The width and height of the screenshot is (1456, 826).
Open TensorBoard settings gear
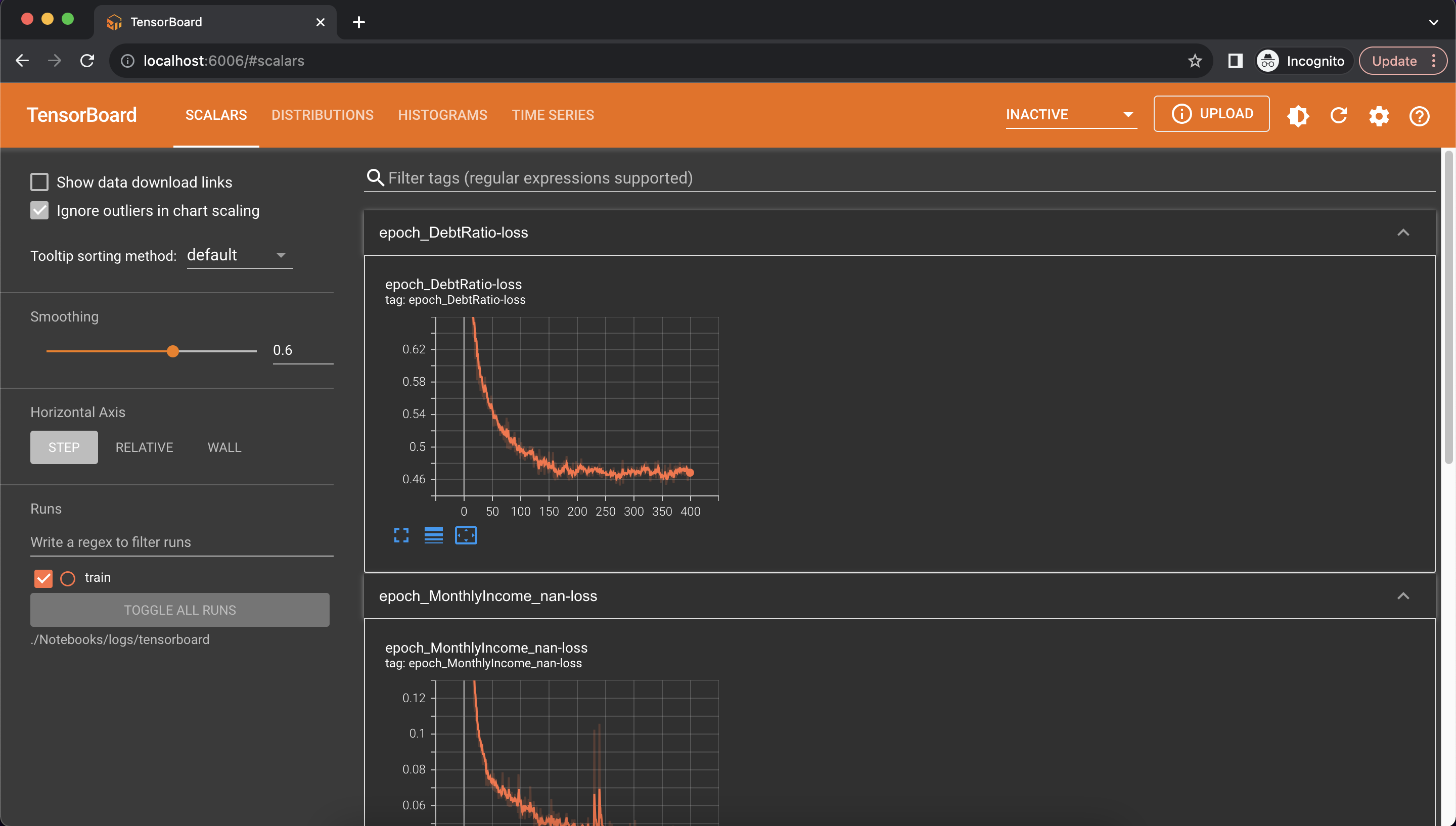pyautogui.click(x=1379, y=116)
